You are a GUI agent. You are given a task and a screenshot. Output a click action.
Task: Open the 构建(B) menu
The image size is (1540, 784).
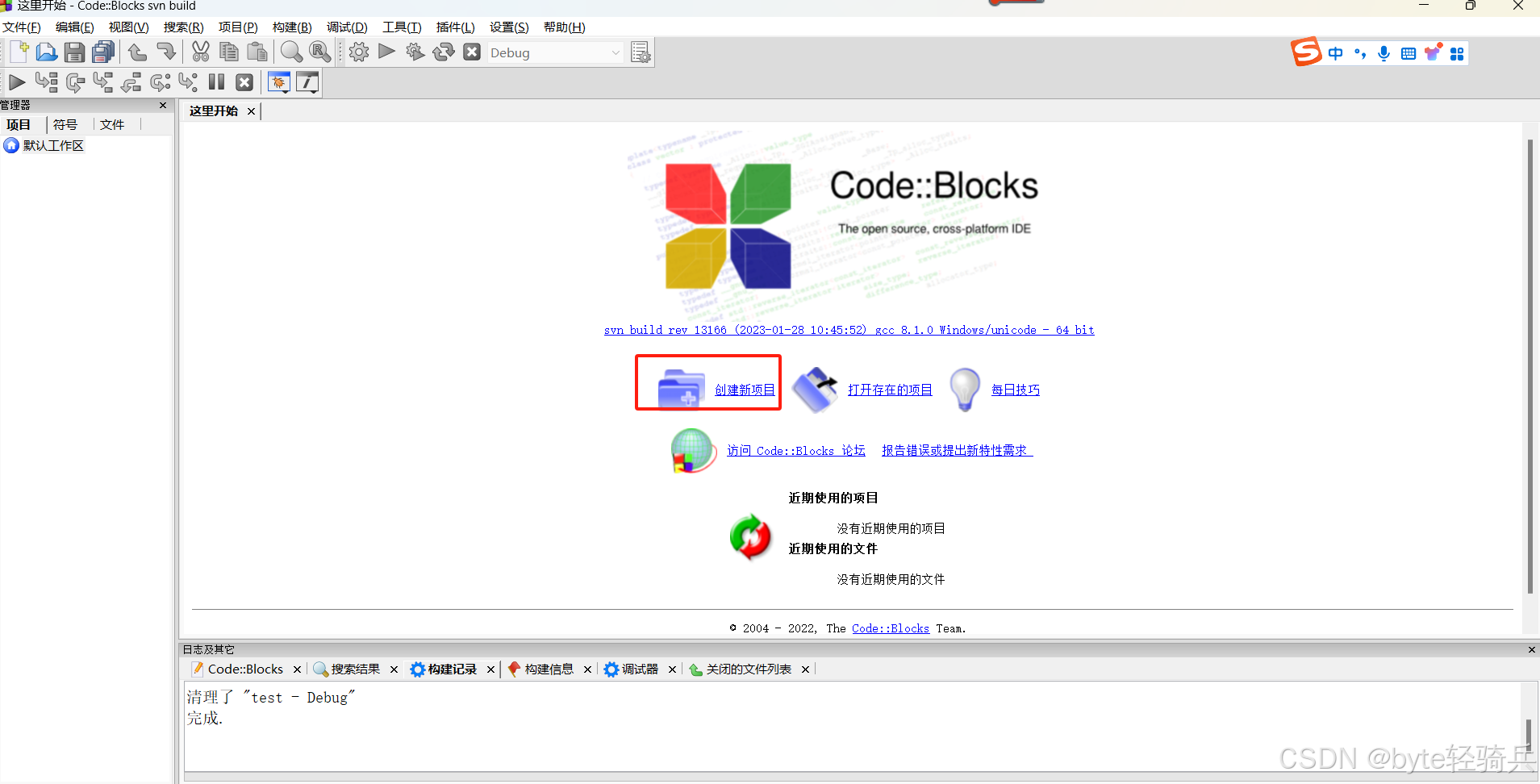coord(292,27)
